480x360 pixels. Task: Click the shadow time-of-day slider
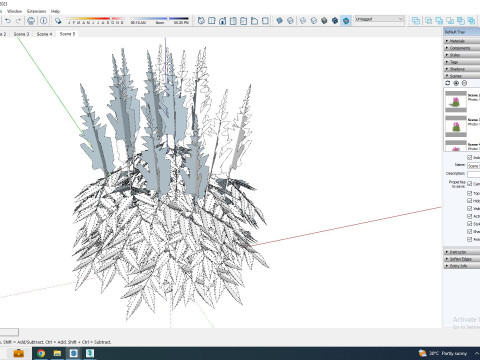coord(159,19)
